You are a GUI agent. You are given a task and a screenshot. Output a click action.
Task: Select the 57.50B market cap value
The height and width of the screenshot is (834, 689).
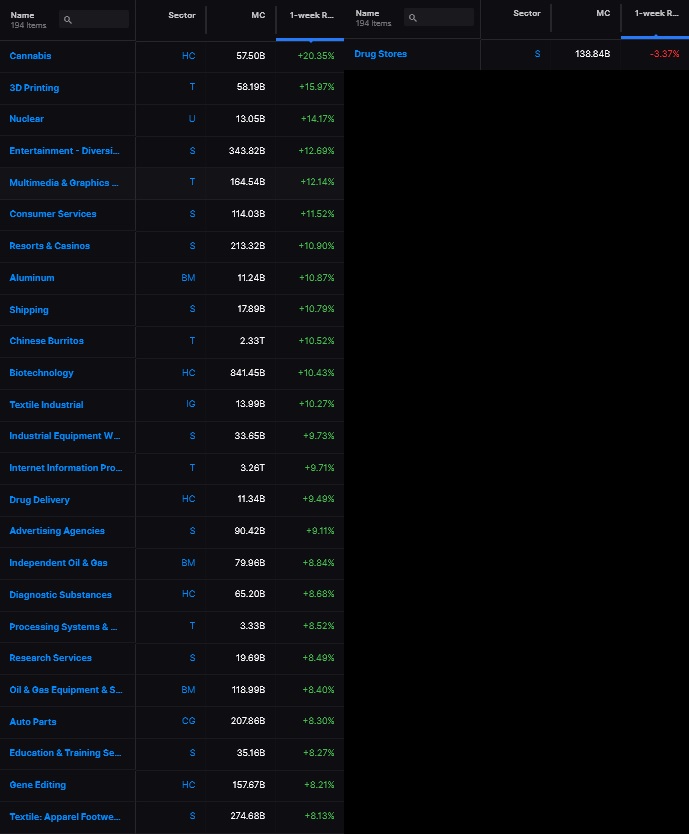pos(251,56)
